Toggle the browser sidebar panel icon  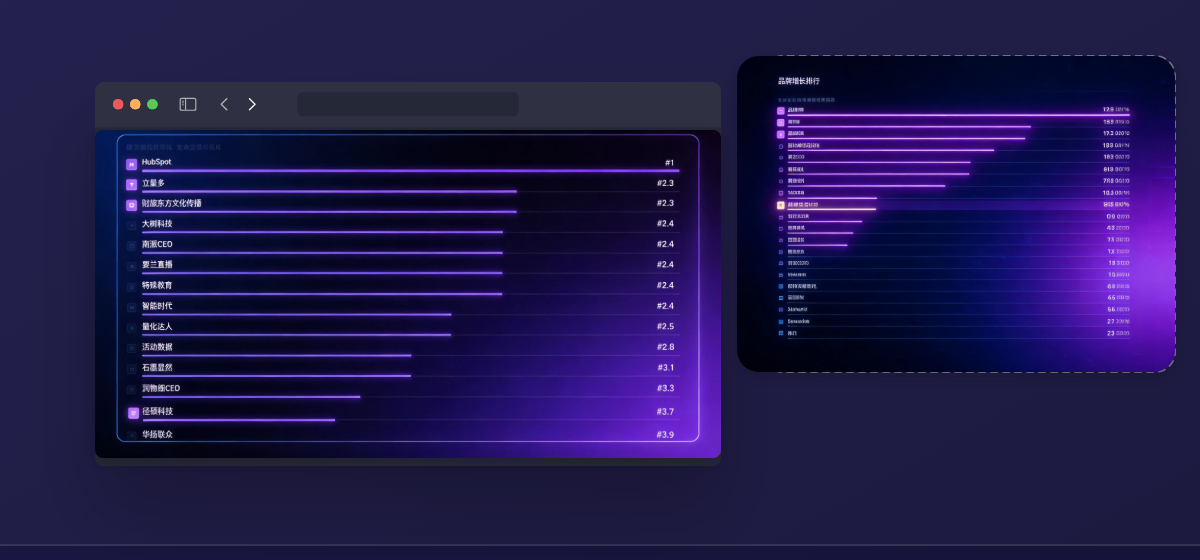pyautogui.click(x=188, y=104)
